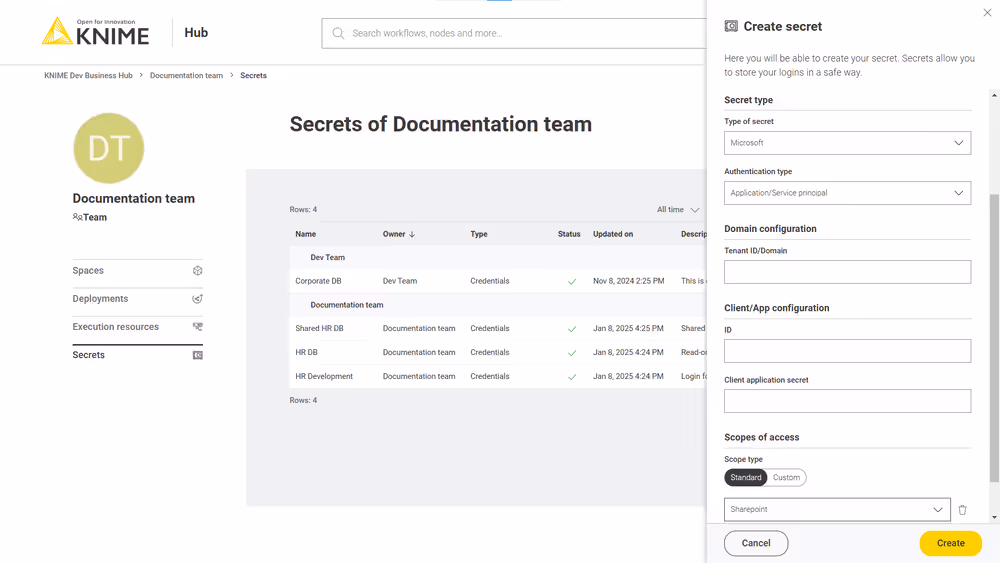Open the Authentication type dropdown
The image size is (1000, 563).
[x=848, y=193]
